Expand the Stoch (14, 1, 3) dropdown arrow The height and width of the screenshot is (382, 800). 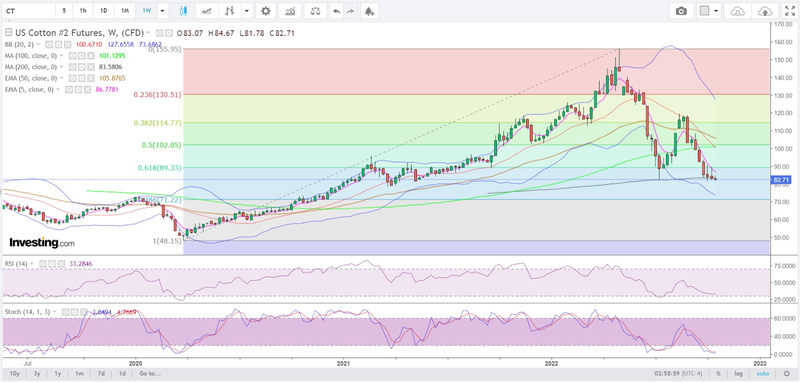54,312
